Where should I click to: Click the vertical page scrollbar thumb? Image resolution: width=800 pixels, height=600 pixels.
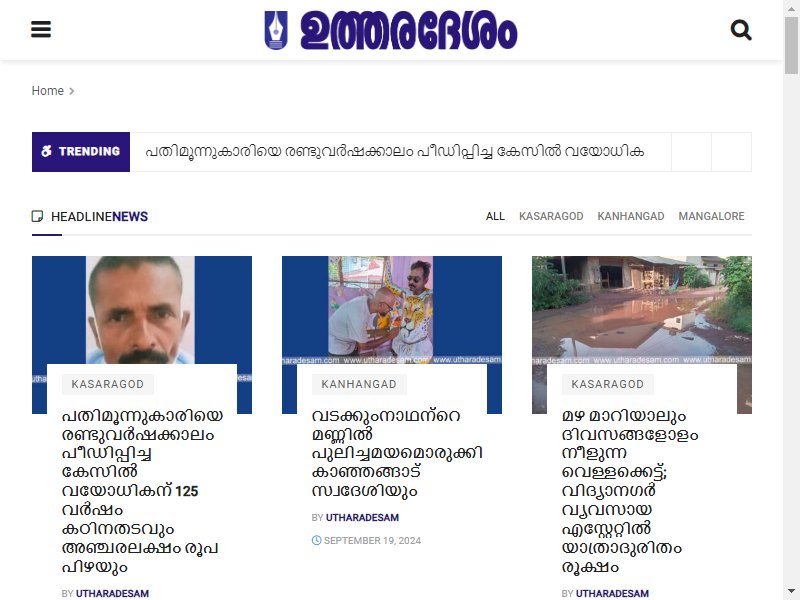pyautogui.click(x=791, y=45)
